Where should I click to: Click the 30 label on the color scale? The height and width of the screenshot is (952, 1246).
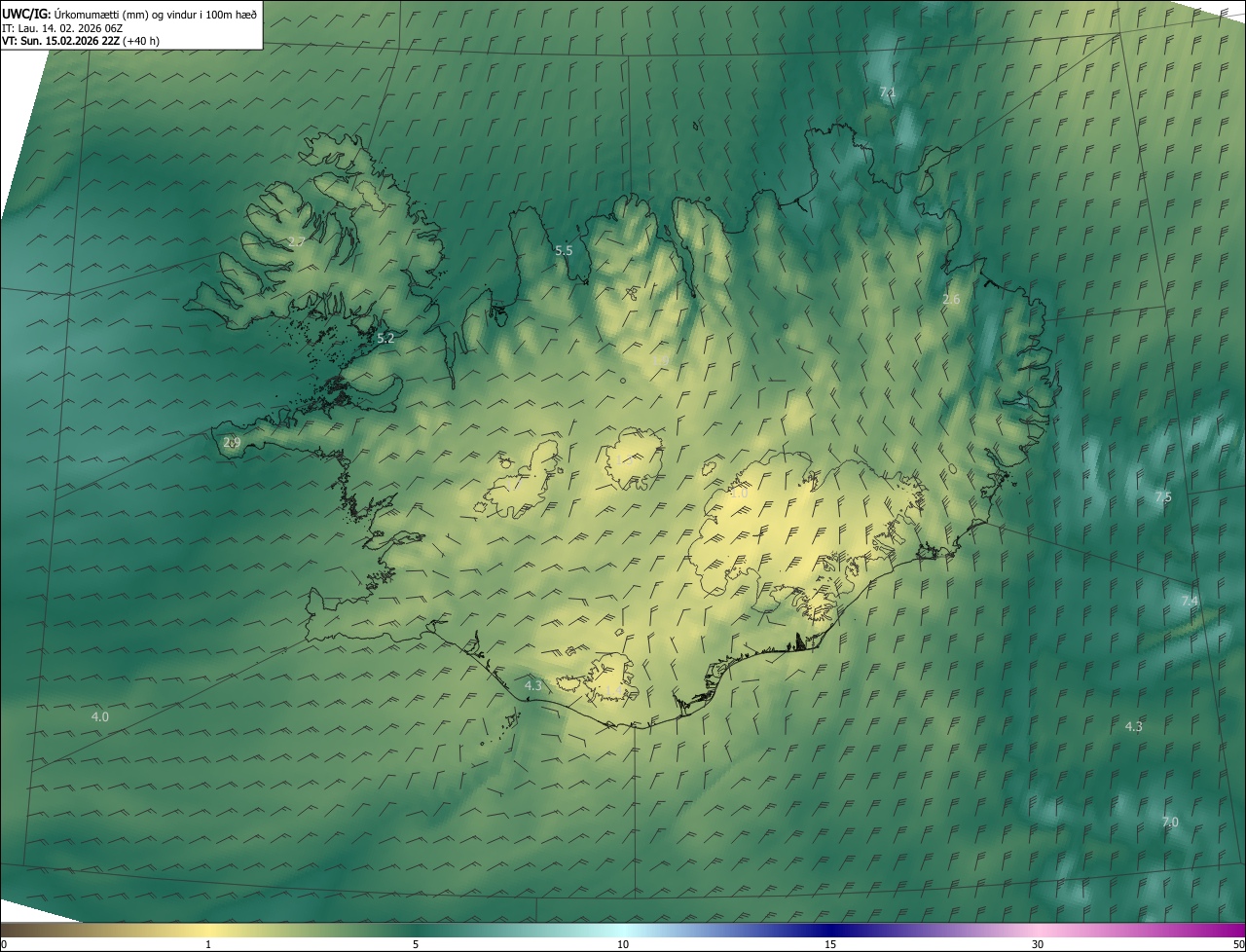tap(1038, 944)
